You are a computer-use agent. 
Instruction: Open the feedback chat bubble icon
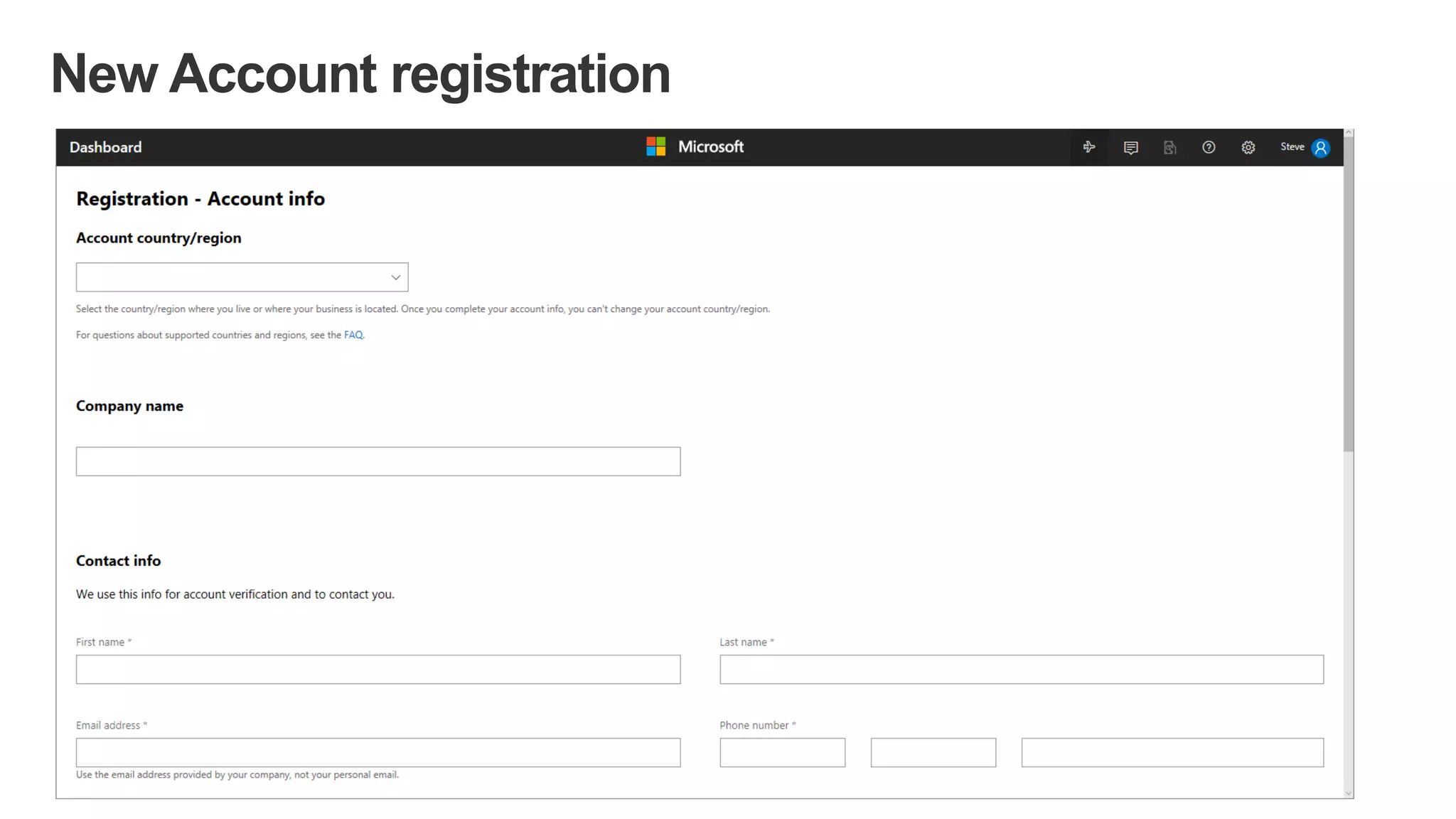pos(1130,147)
